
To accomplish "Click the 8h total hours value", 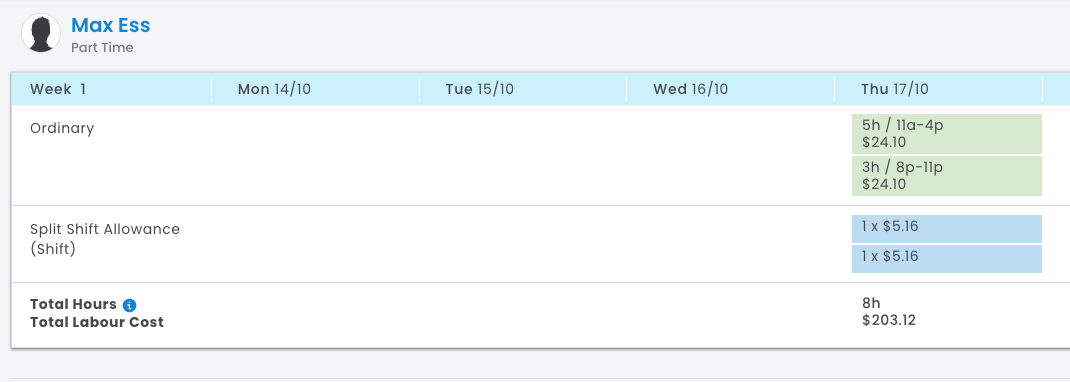I will (x=871, y=304).
